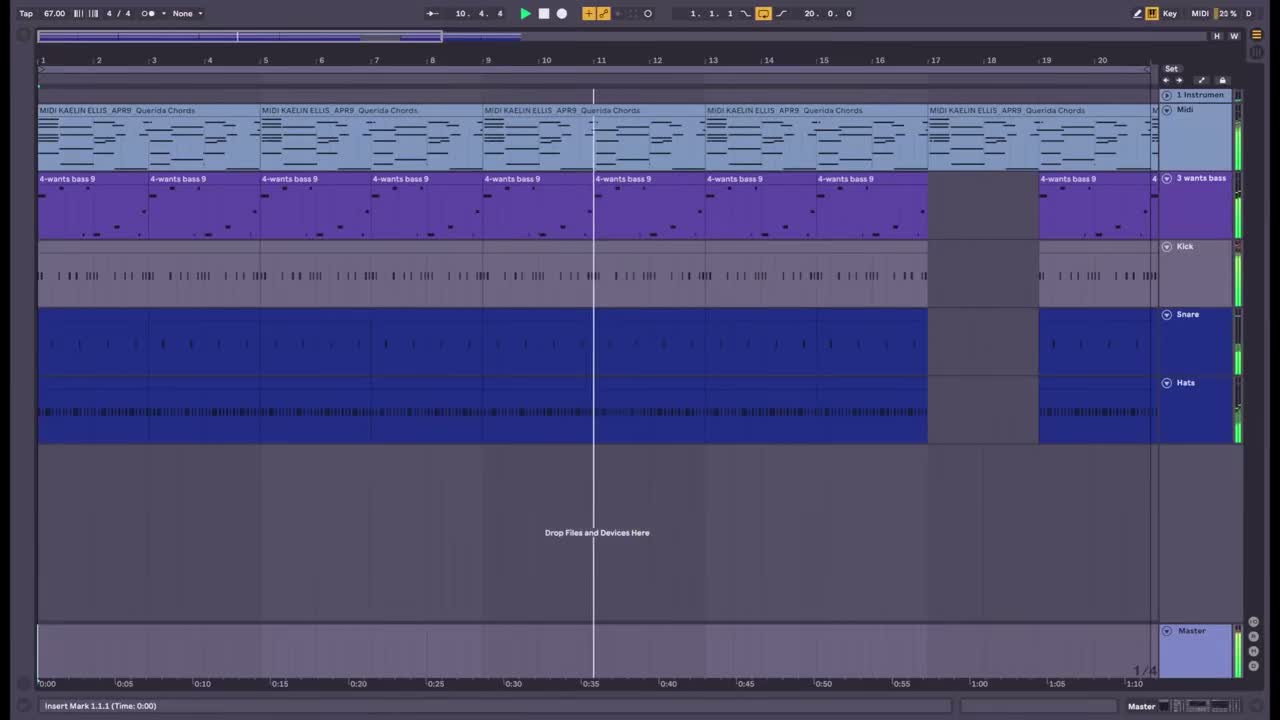Show In/Out section with IO button
1280x720 pixels.
point(1254,622)
